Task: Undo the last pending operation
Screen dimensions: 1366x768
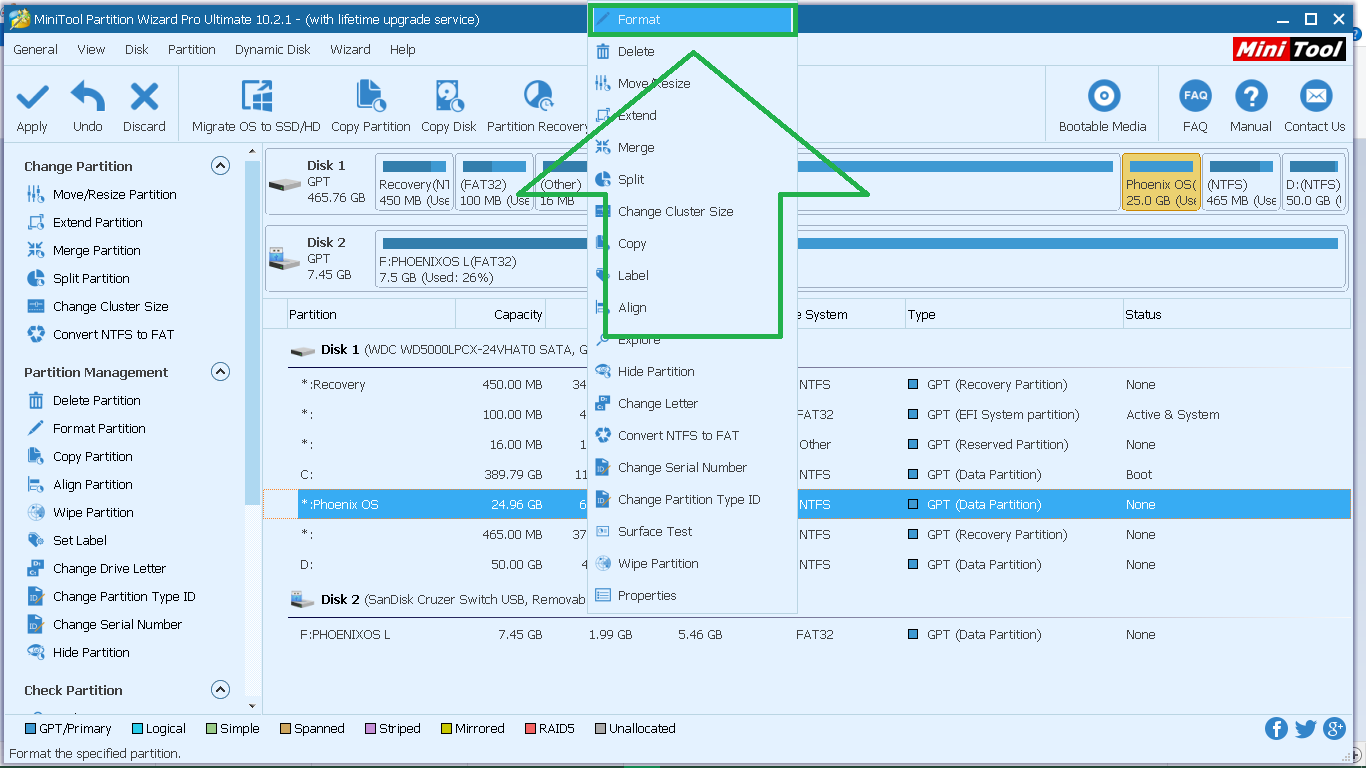Action: [x=88, y=106]
